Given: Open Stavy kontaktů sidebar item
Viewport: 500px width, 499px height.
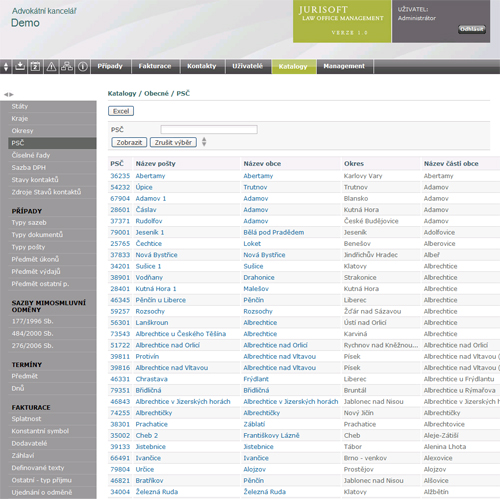Looking at the screenshot, I should (x=52, y=180).
